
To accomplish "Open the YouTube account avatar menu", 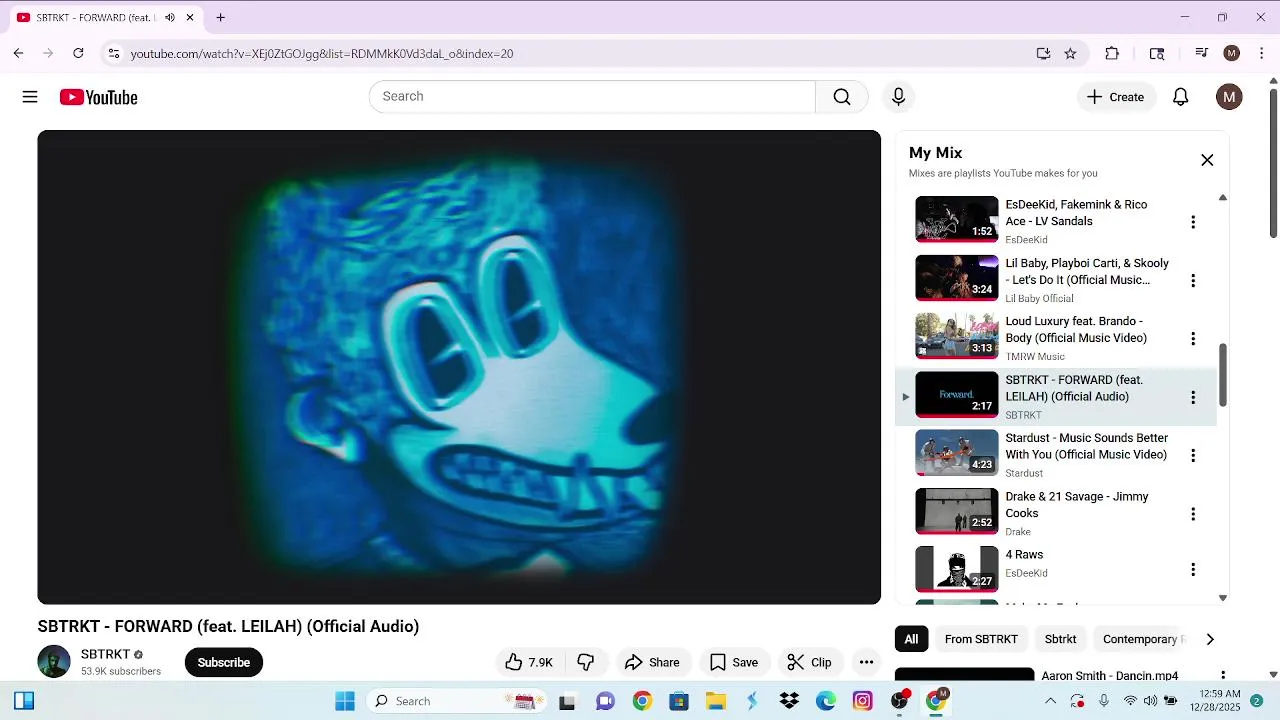I will click(x=1229, y=97).
